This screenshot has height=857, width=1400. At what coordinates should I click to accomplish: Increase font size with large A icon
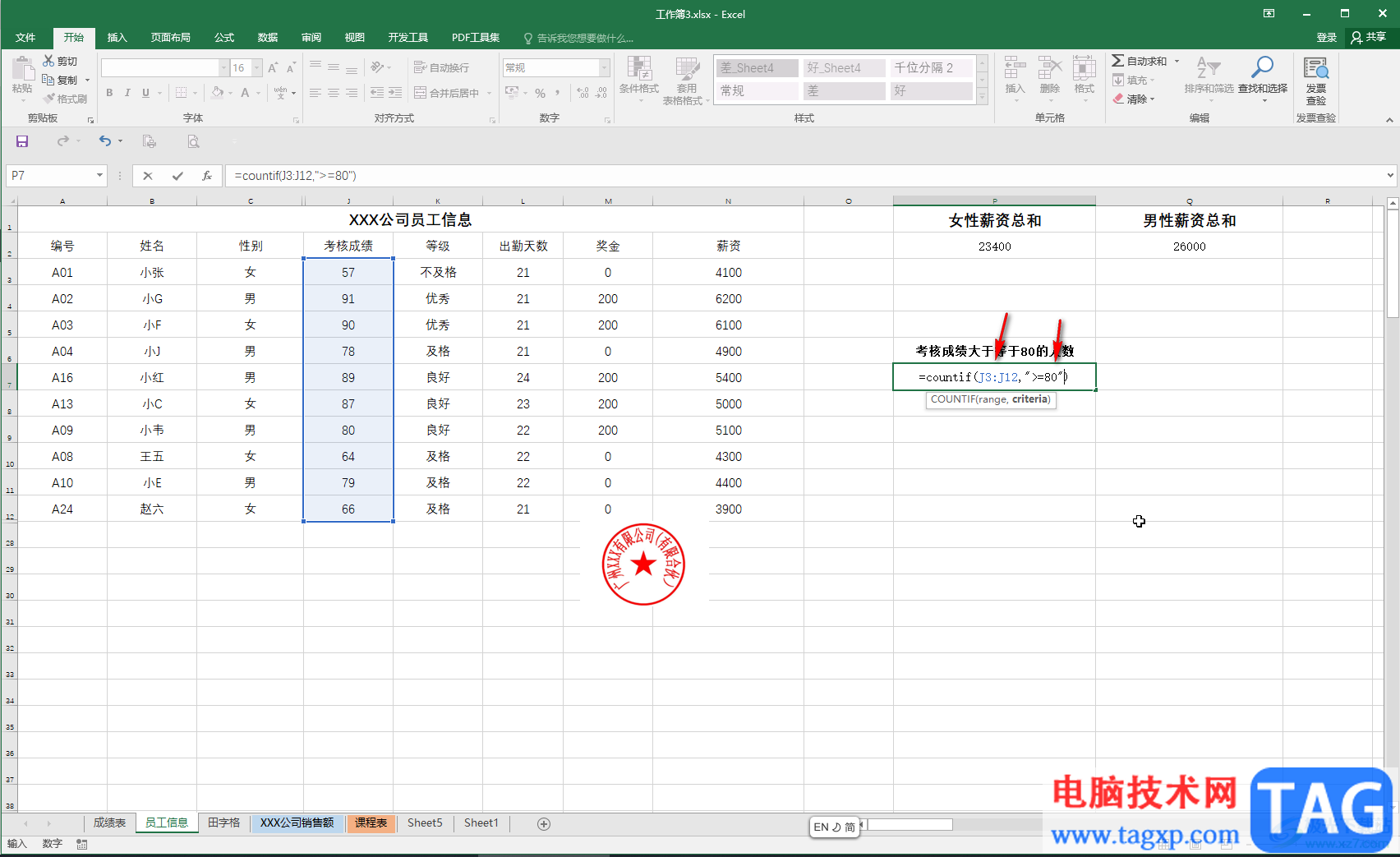[273, 67]
